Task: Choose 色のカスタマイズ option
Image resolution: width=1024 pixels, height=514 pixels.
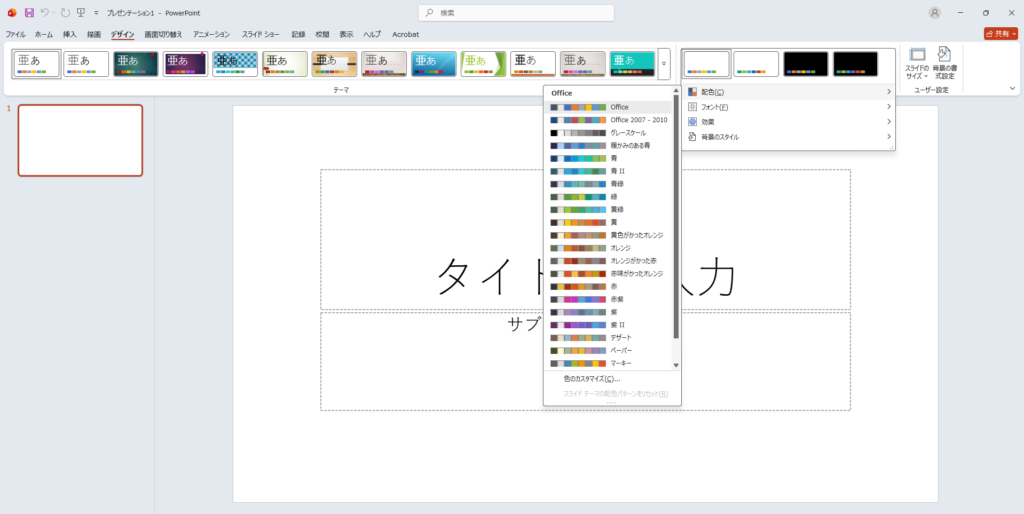Action: click(591, 379)
